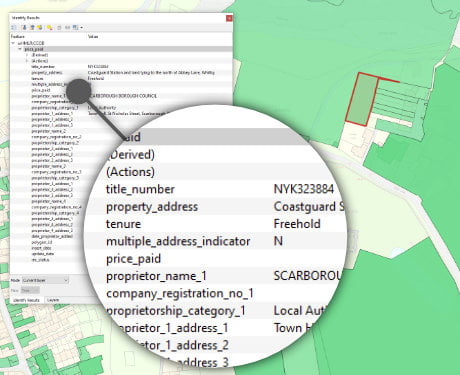The height and width of the screenshot is (375, 460).
Task: Expand the (Derived) node
Action: point(27,55)
